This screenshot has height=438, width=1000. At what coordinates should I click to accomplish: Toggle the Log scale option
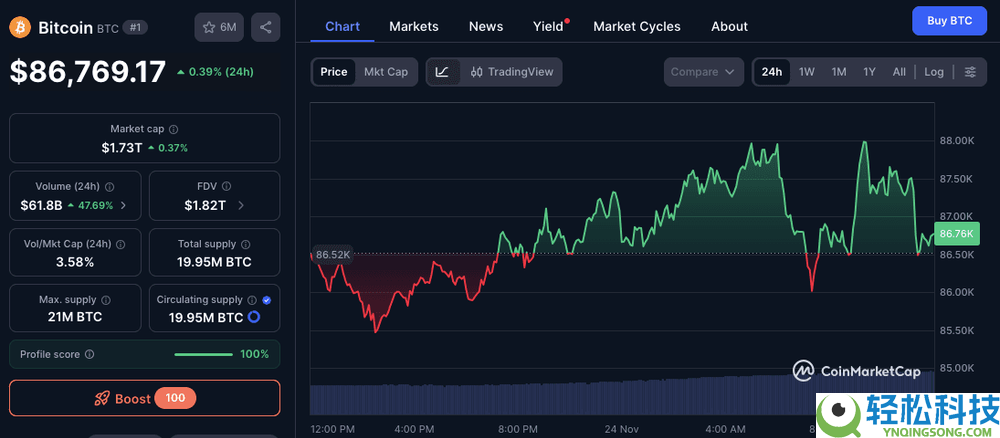point(933,72)
